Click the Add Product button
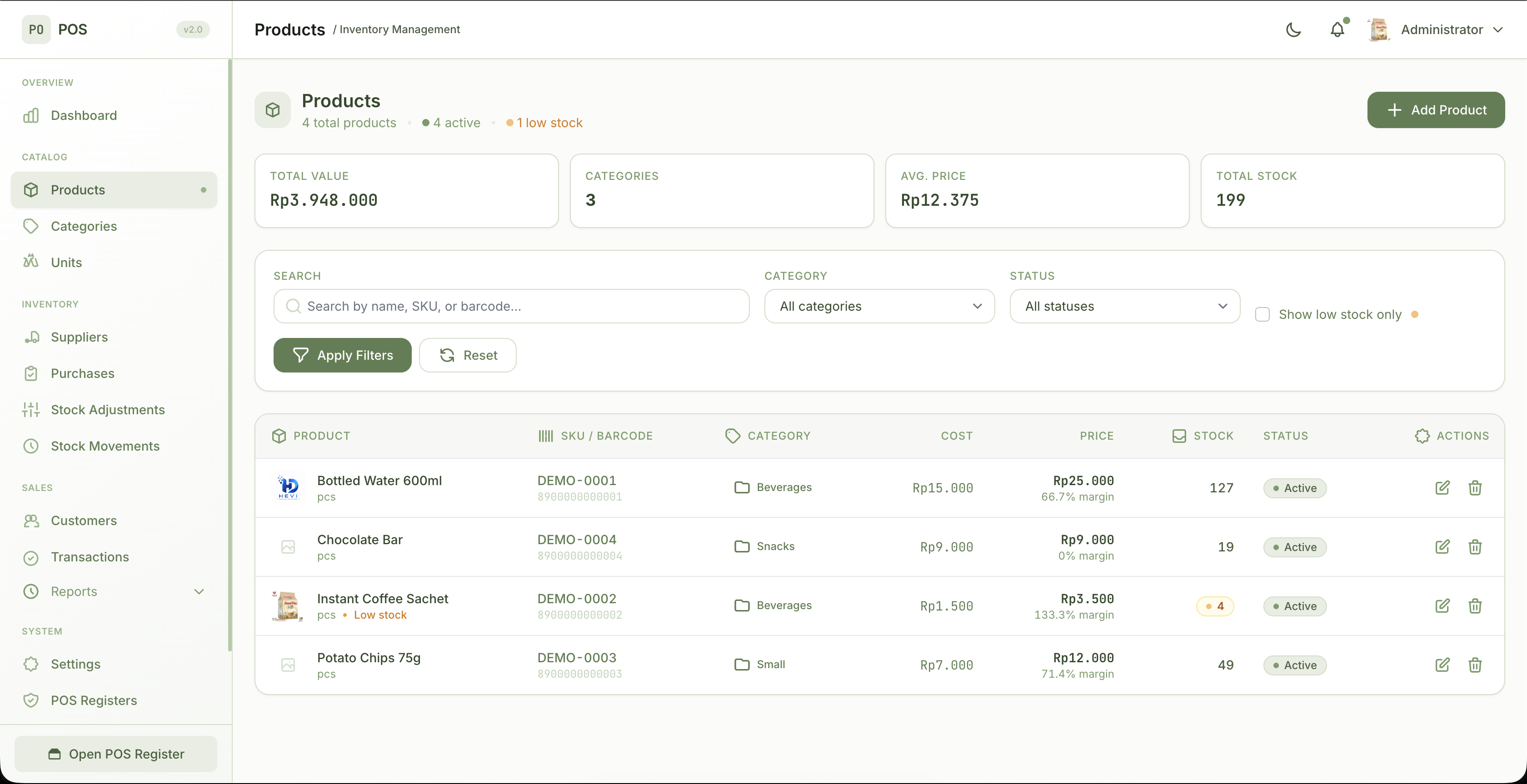1527x784 pixels. (x=1436, y=109)
